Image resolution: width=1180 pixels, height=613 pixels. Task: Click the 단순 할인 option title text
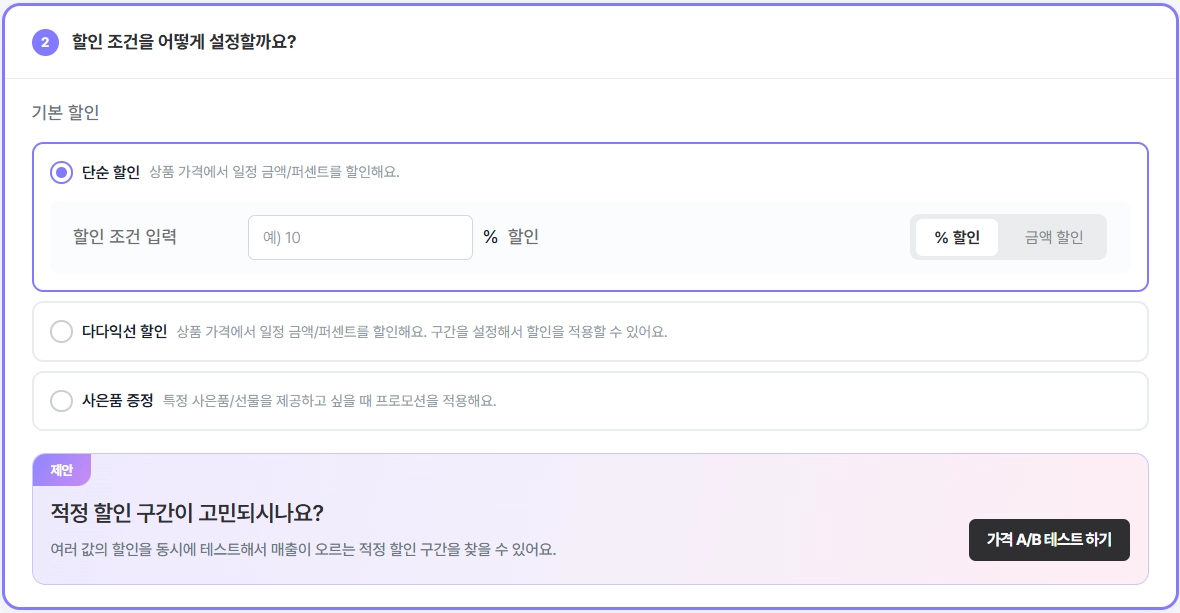point(111,172)
